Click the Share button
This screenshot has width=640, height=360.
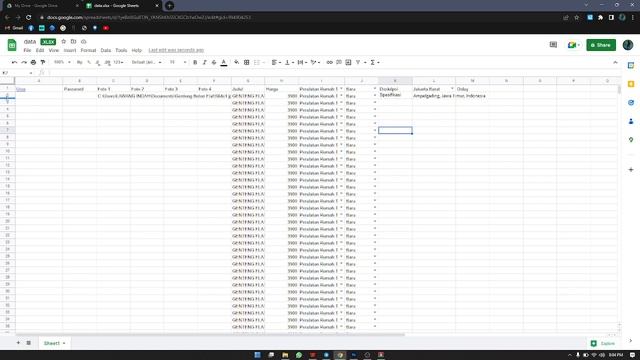(601, 45)
